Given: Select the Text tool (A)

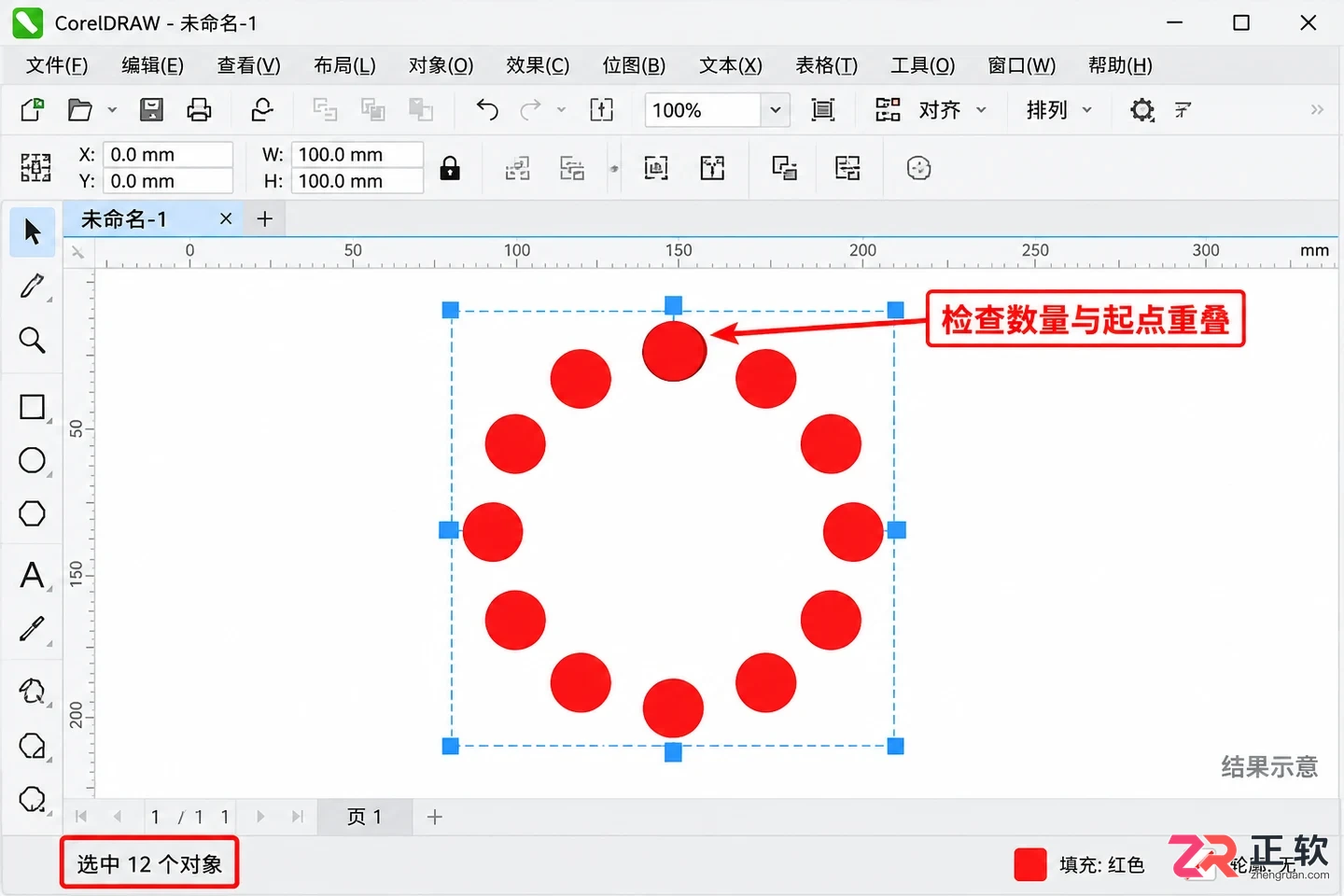Looking at the screenshot, I should (x=33, y=575).
